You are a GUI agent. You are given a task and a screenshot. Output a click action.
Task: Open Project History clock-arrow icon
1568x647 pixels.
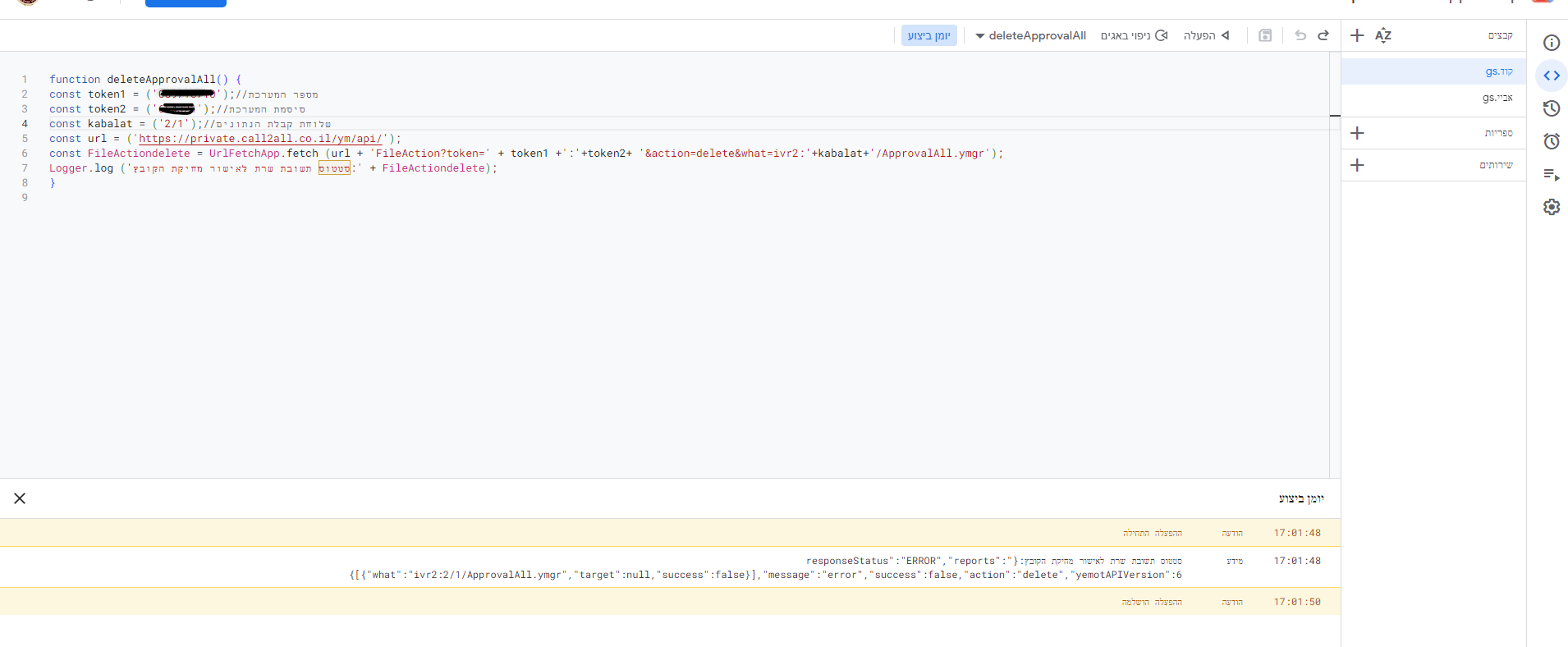pyautogui.click(x=1551, y=108)
